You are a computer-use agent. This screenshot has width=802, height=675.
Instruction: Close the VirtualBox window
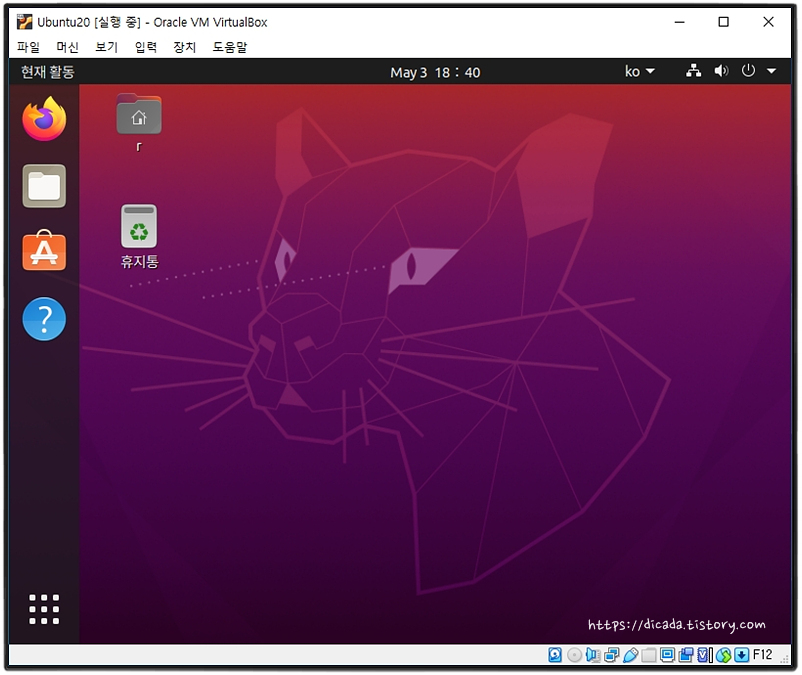pyautogui.click(x=768, y=22)
